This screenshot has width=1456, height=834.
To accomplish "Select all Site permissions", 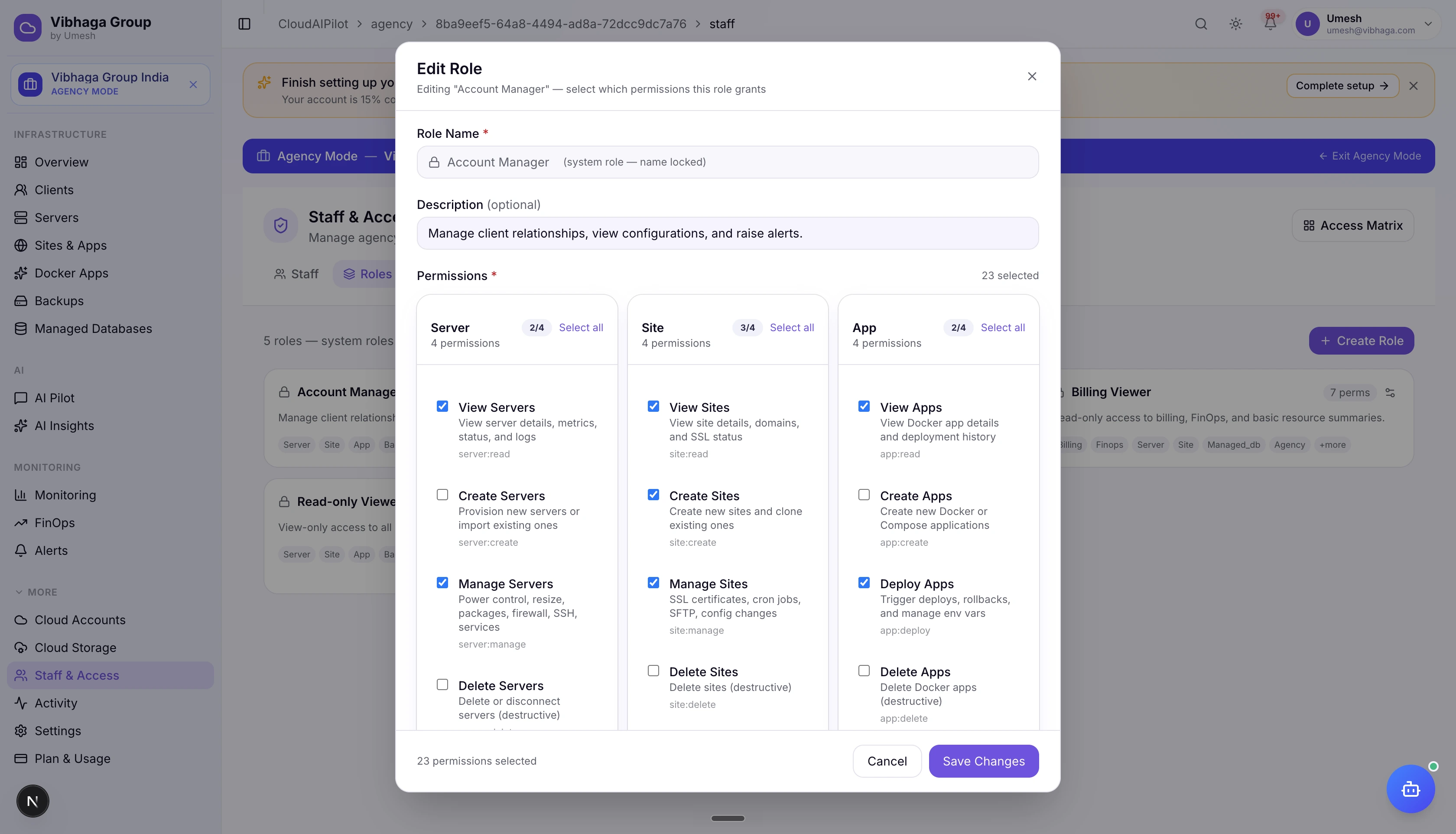I will point(792,328).
